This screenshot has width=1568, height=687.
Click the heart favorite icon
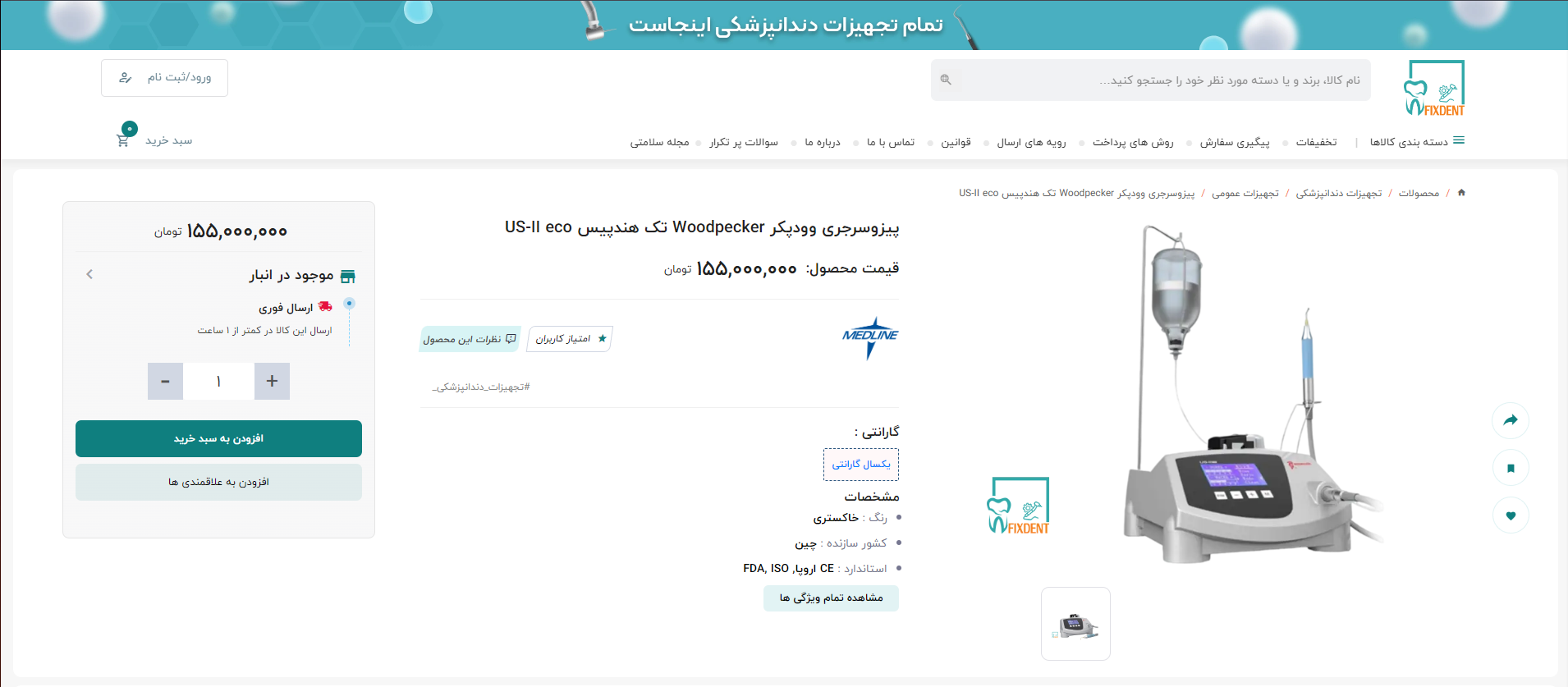pos(1511,515)
